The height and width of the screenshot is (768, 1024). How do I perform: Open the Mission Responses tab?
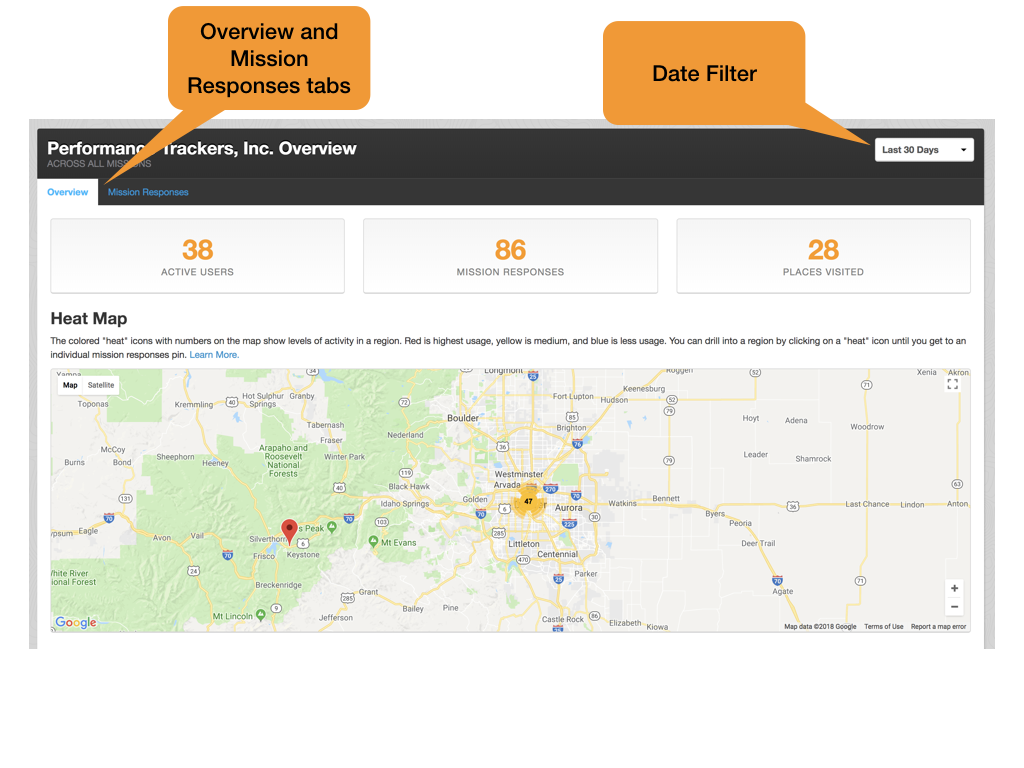[x=148, y=192]
